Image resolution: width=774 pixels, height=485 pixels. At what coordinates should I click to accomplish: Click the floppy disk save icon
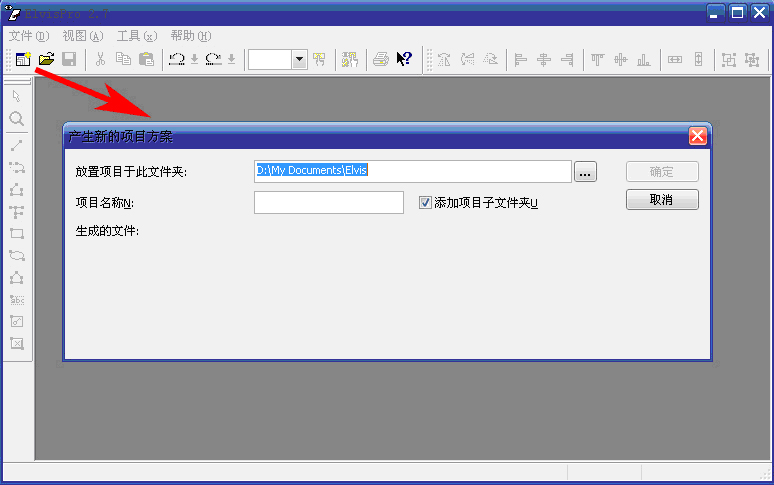[69, 60]
